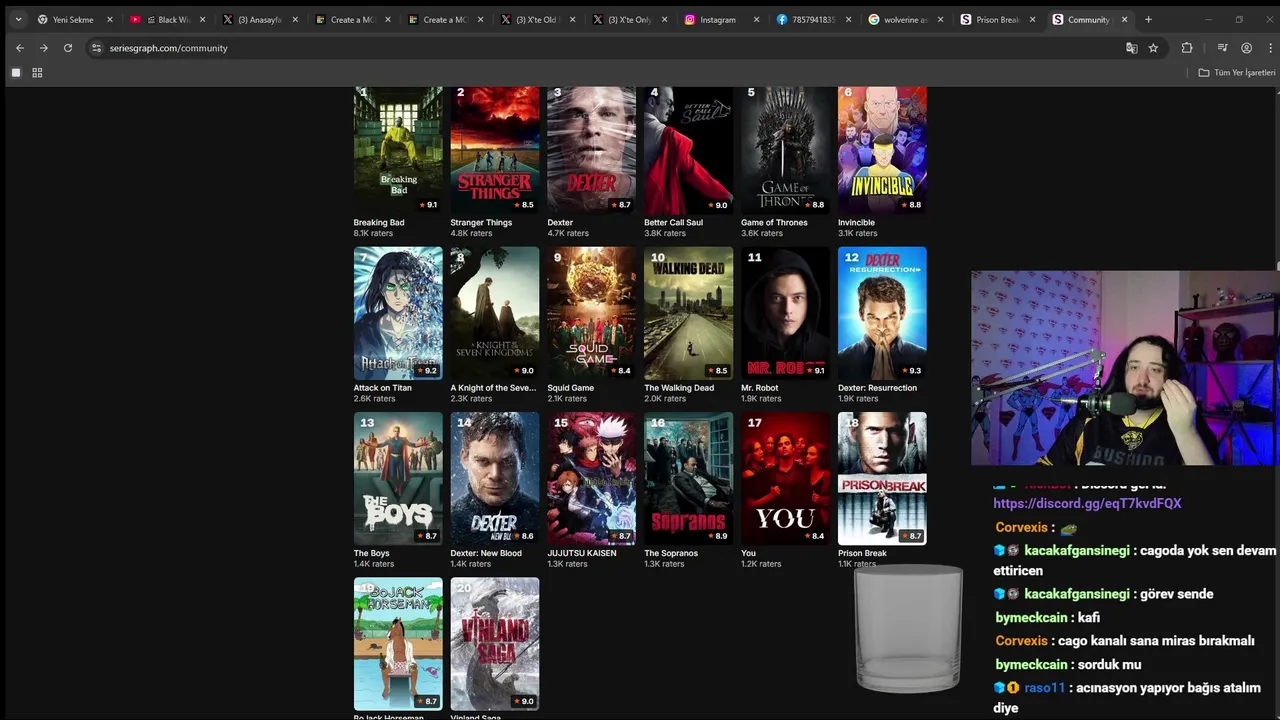This screenshot has height=720, width=1280.
Task: Open the Tüm Yer İşaretleri bookmarks folder
Action: [1237, 73]
